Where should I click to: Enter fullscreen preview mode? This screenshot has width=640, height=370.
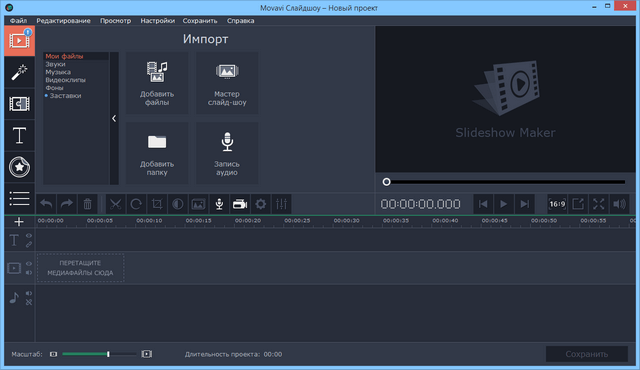599,204
